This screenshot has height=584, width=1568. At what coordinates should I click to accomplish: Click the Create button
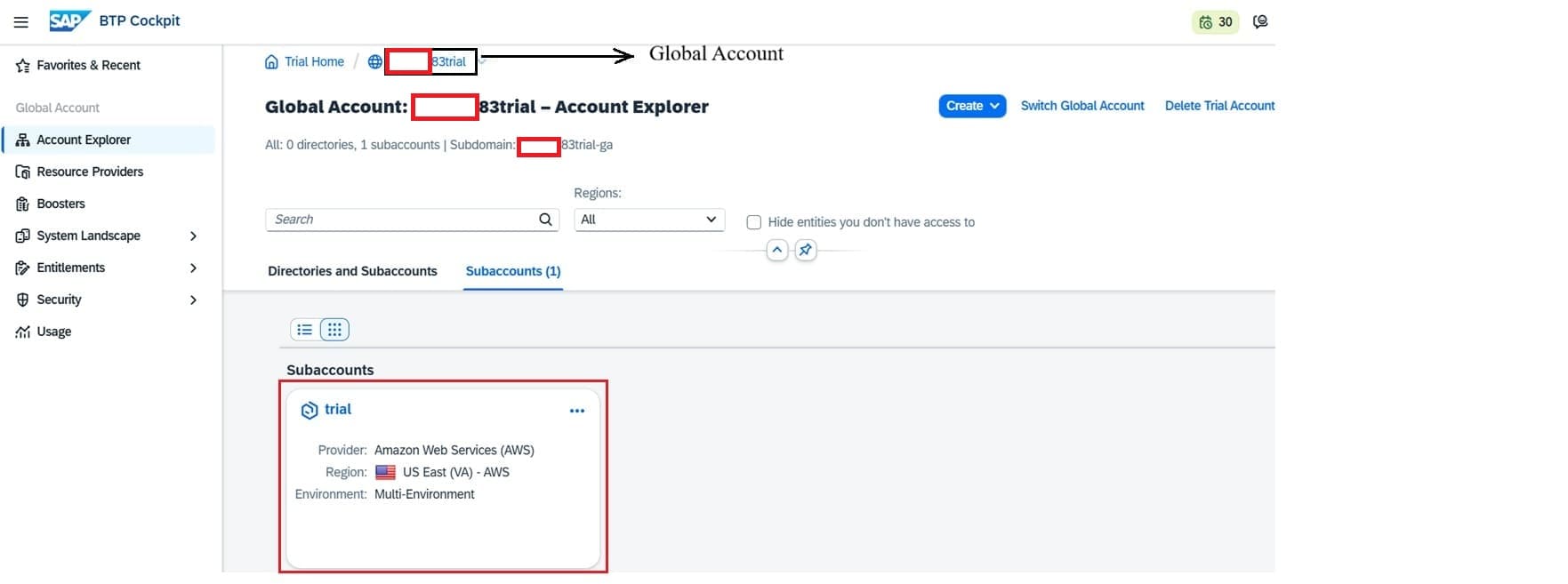(x=972, y=106)
